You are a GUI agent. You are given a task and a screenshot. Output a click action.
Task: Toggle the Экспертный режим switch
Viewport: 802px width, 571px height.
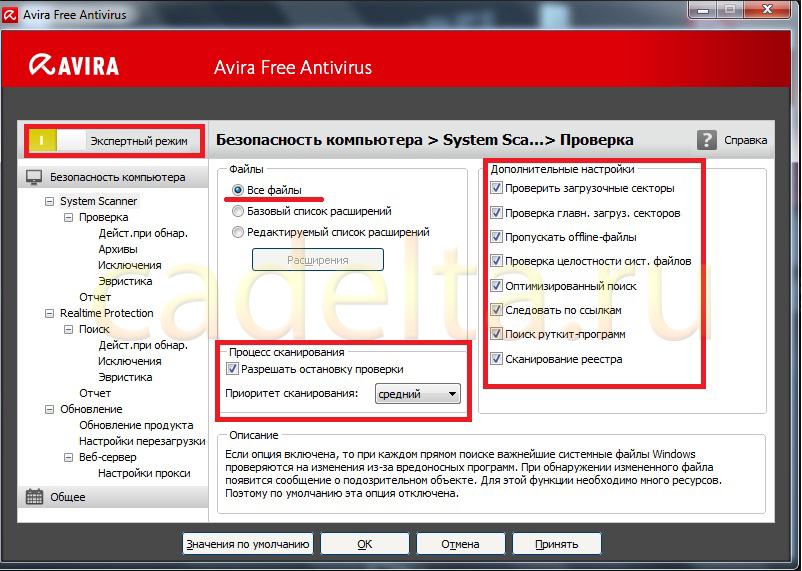click(x=57, y=141)
